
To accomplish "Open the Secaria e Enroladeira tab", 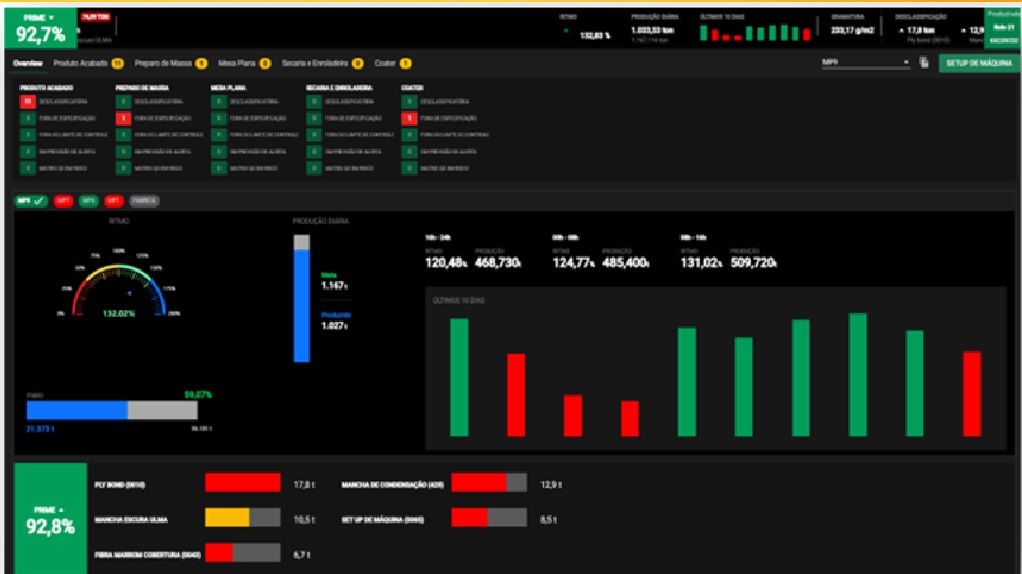I will click(315, 63).
